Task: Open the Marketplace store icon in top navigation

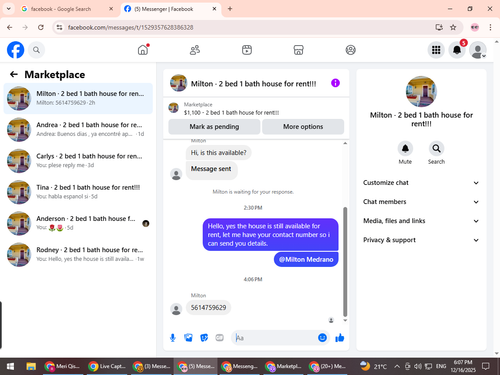Action: (x=298, y=50)
